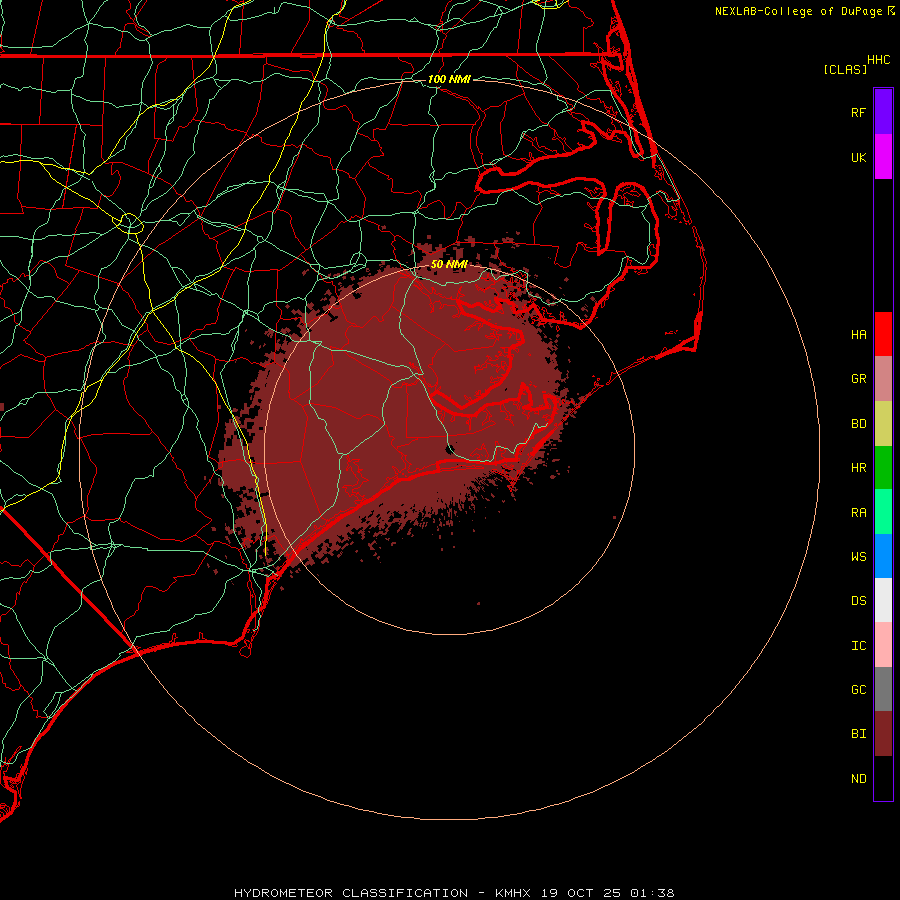Click the ND legend label
The image size is (900, 900).
pos(859,778)
